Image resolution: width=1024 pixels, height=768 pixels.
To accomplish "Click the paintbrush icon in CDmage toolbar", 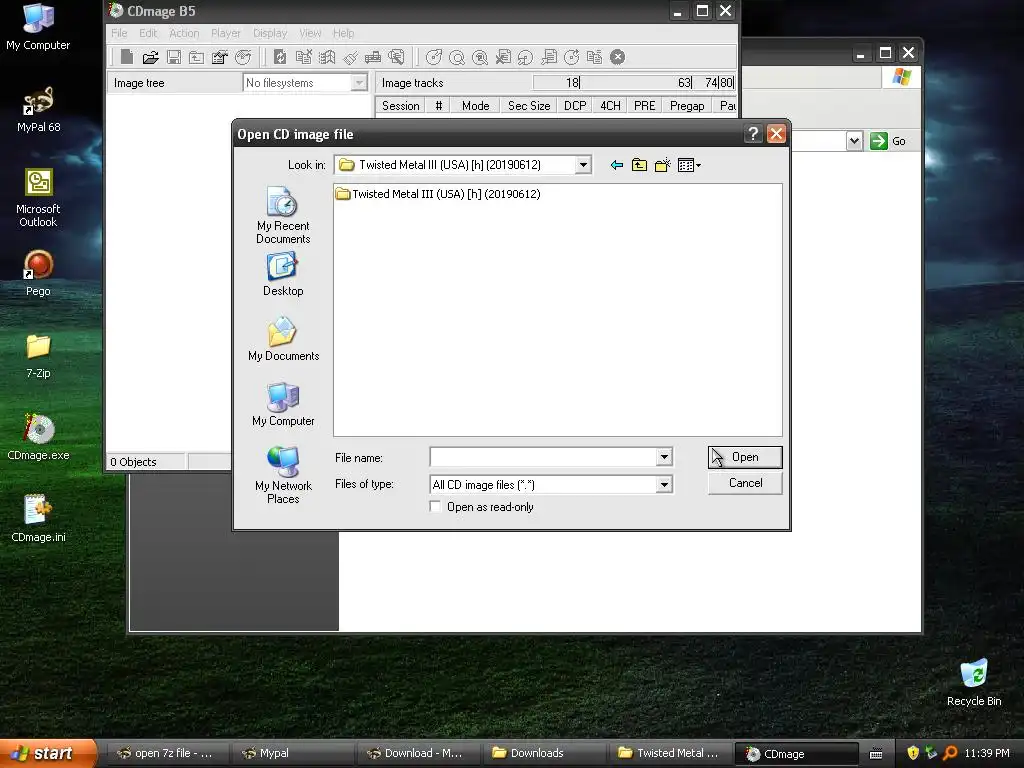I will coord(351,57).
